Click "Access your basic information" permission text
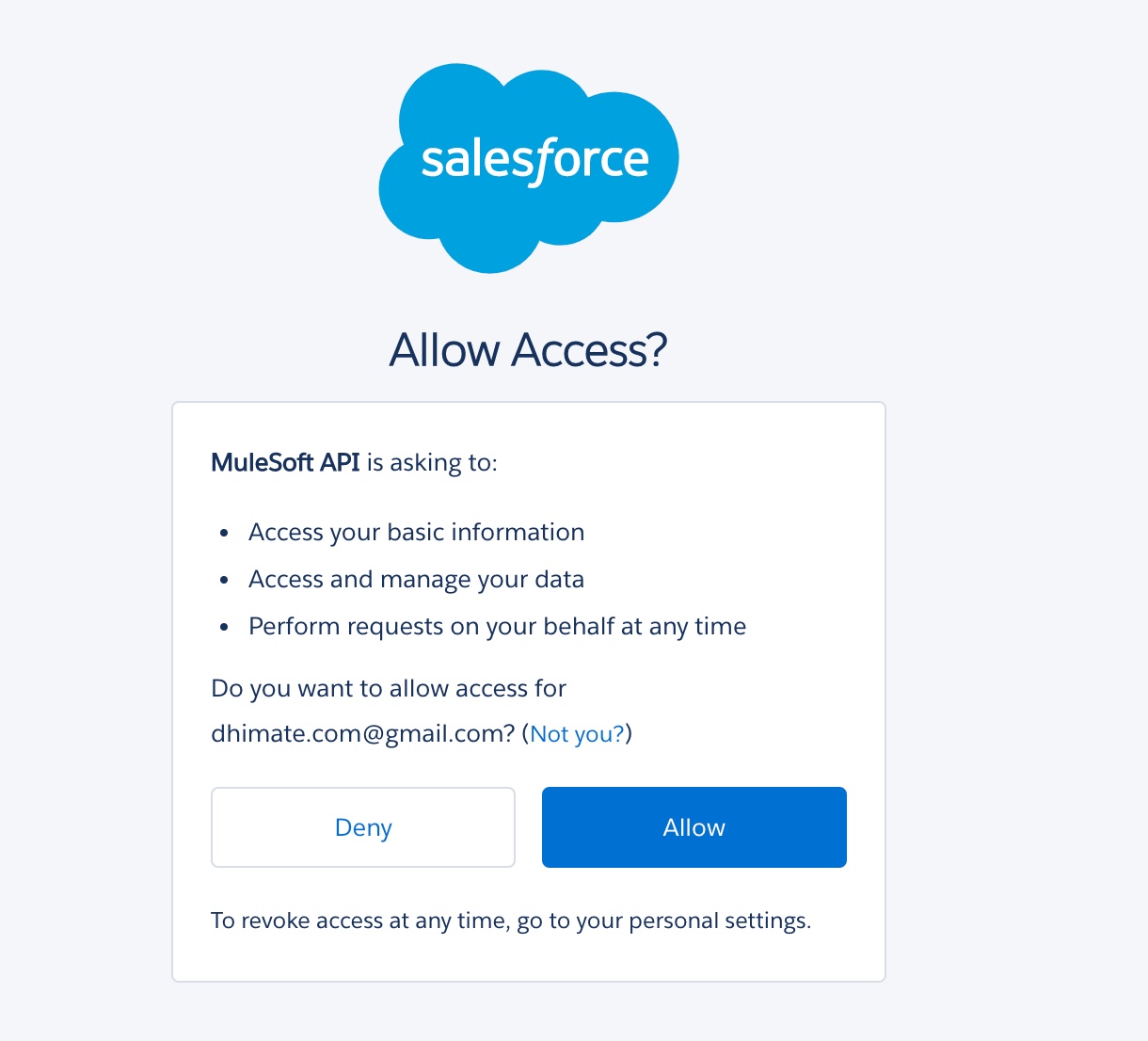 click(x=416, y=533)
